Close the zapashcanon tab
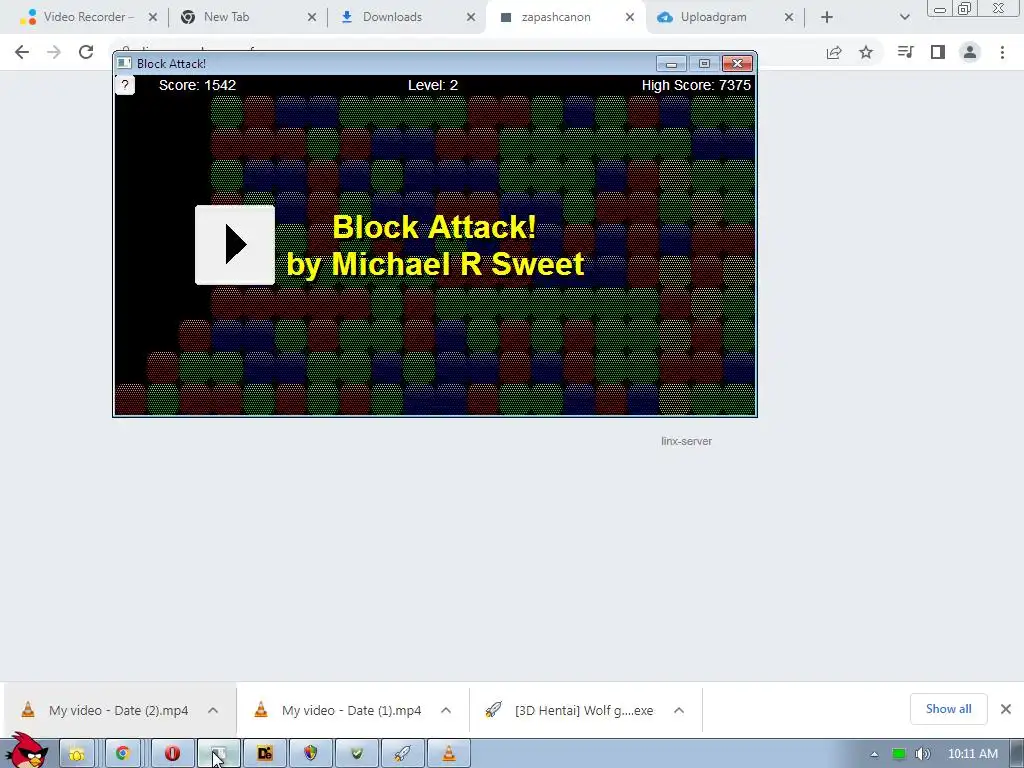Screen dimensions: 1024x768 point(630,17)
